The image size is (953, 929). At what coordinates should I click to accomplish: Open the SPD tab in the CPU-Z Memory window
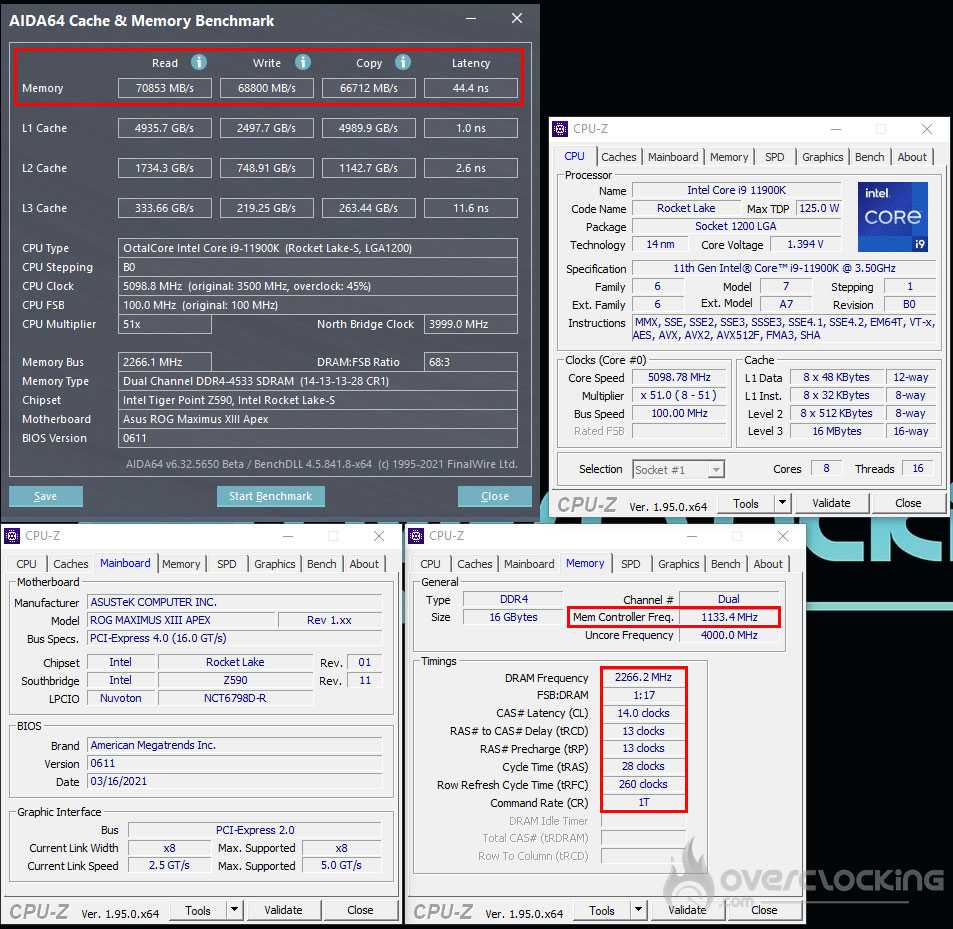630,564
